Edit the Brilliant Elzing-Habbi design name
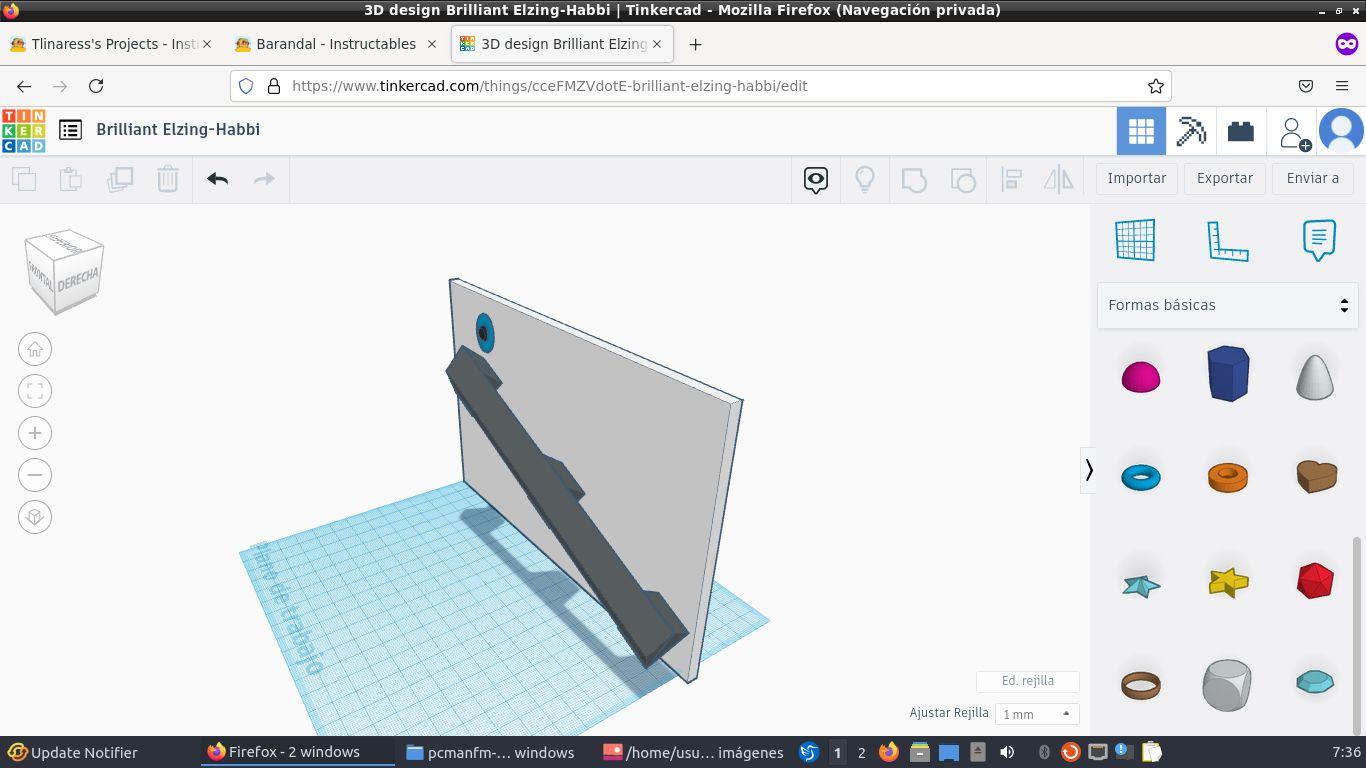Viewport: 1366px width, 768px height. coord(178,129)
